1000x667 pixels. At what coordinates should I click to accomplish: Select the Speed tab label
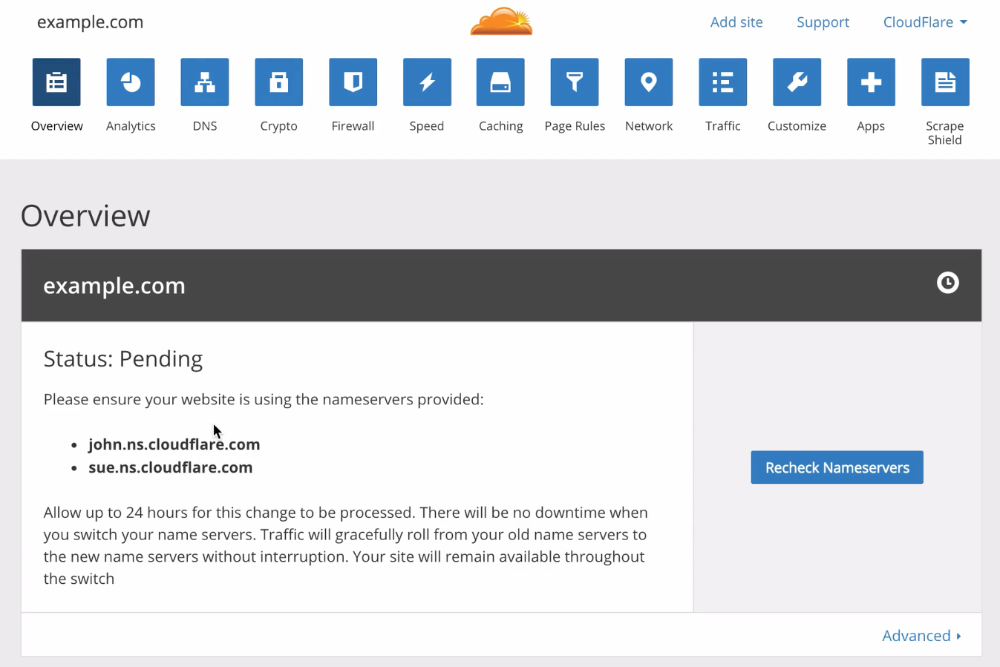(x=427, y=126)
